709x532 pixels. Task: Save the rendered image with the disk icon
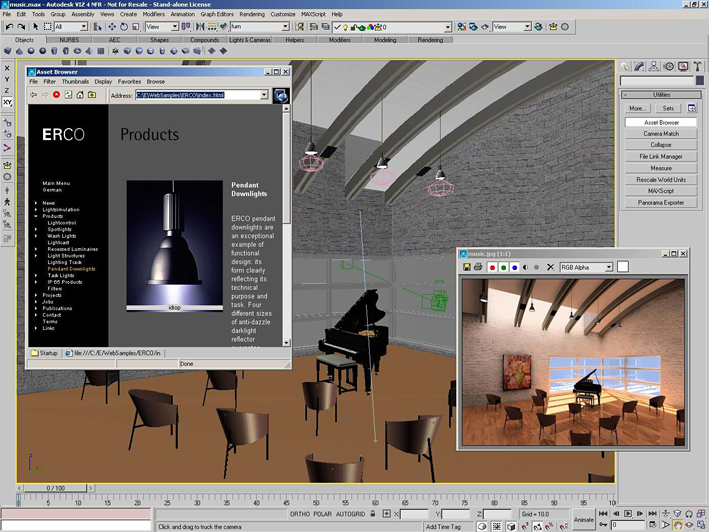point(466,267)
